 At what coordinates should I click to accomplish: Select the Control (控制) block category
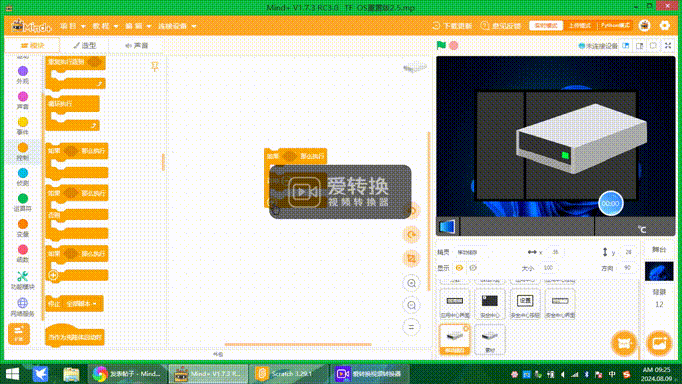(x=23, y=152)
